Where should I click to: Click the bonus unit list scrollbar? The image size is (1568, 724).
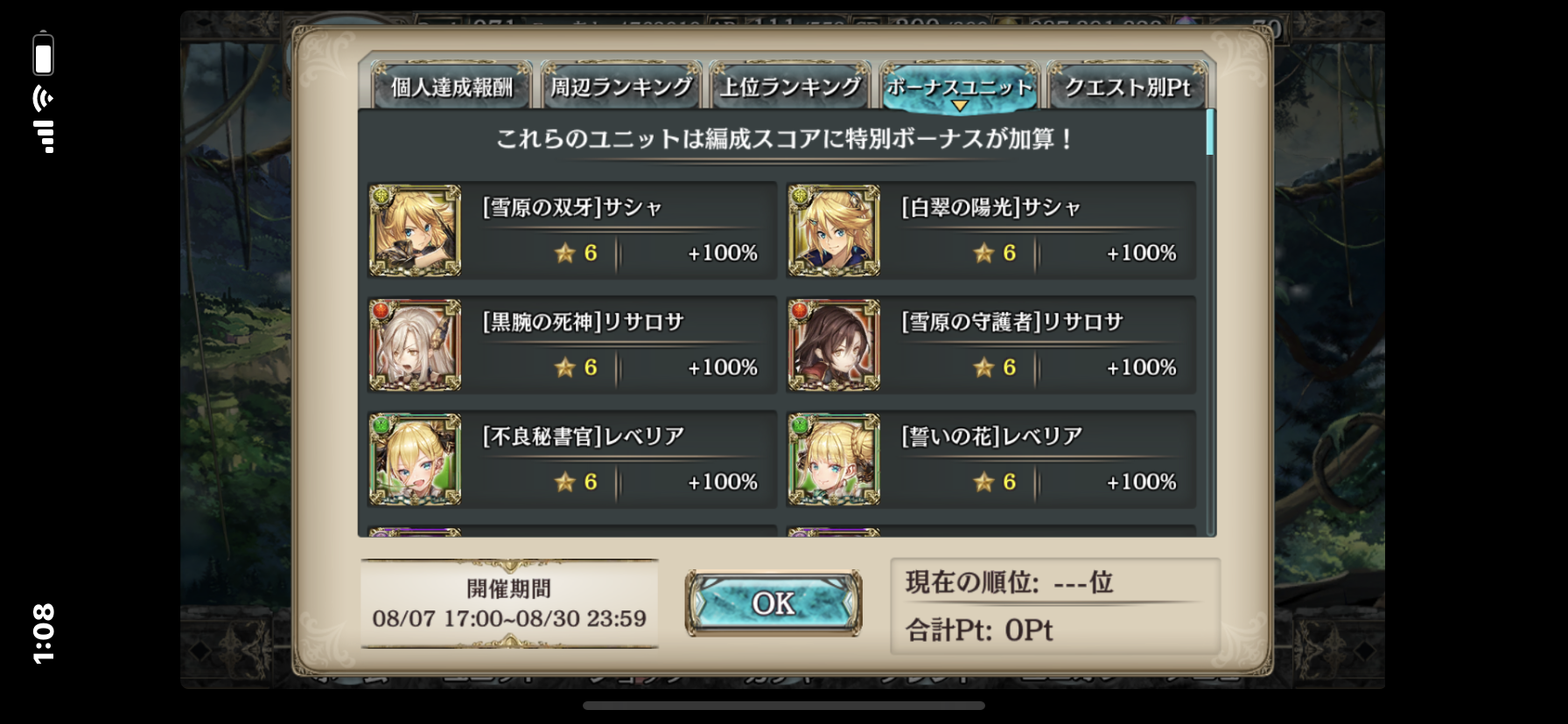tap(1210, 322)
